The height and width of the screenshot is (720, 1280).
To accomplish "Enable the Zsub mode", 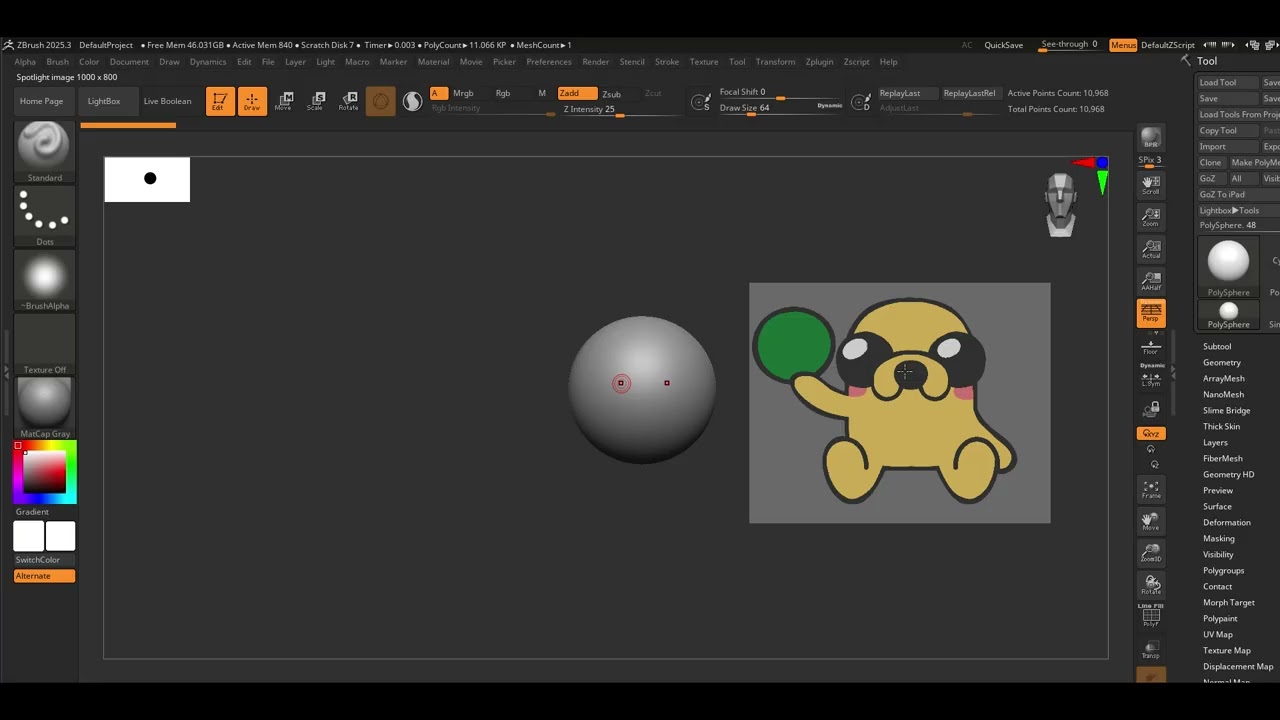I will pos(612,94).
